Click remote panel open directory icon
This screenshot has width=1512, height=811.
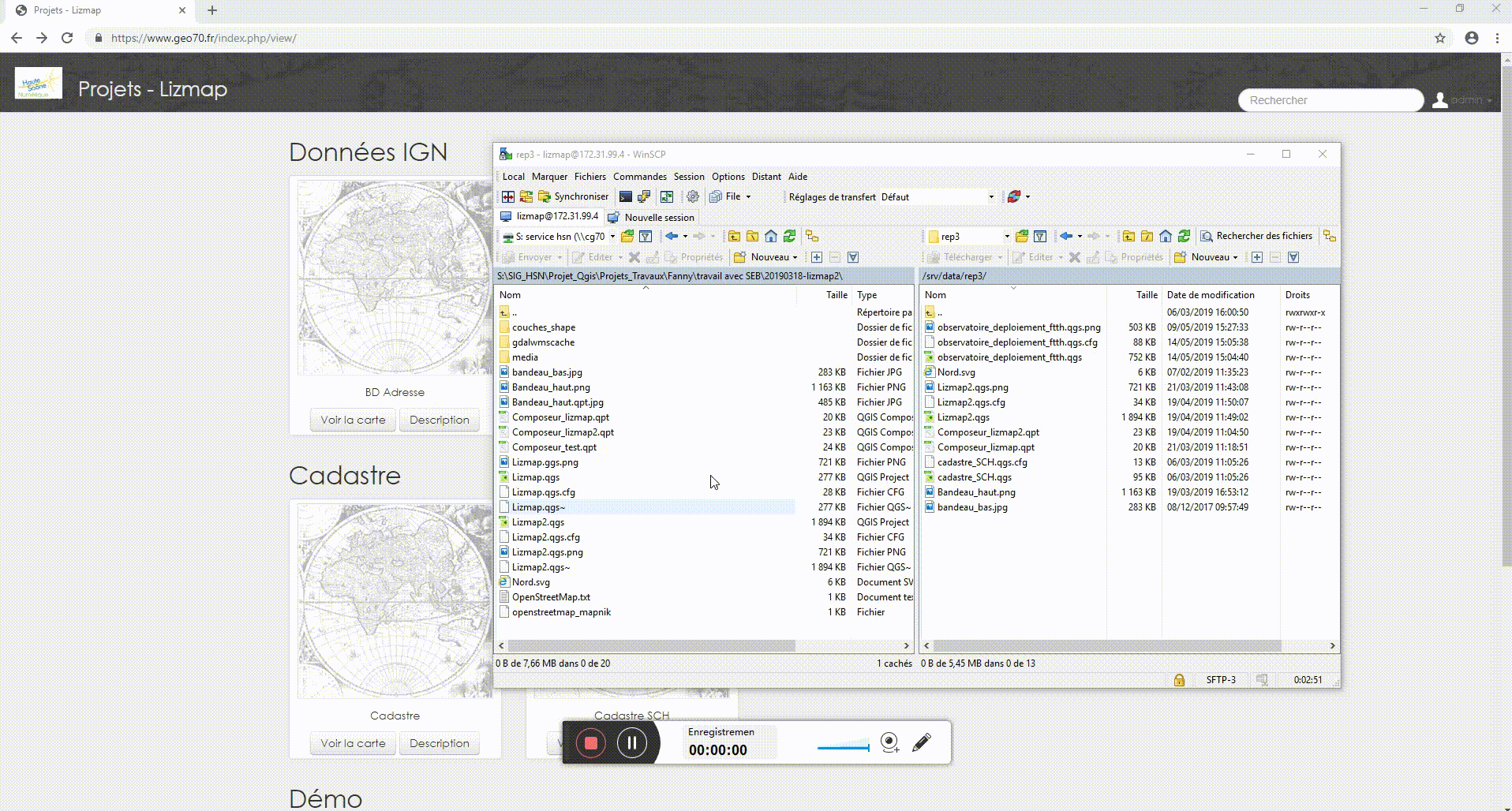click(x=1022, y=236)
